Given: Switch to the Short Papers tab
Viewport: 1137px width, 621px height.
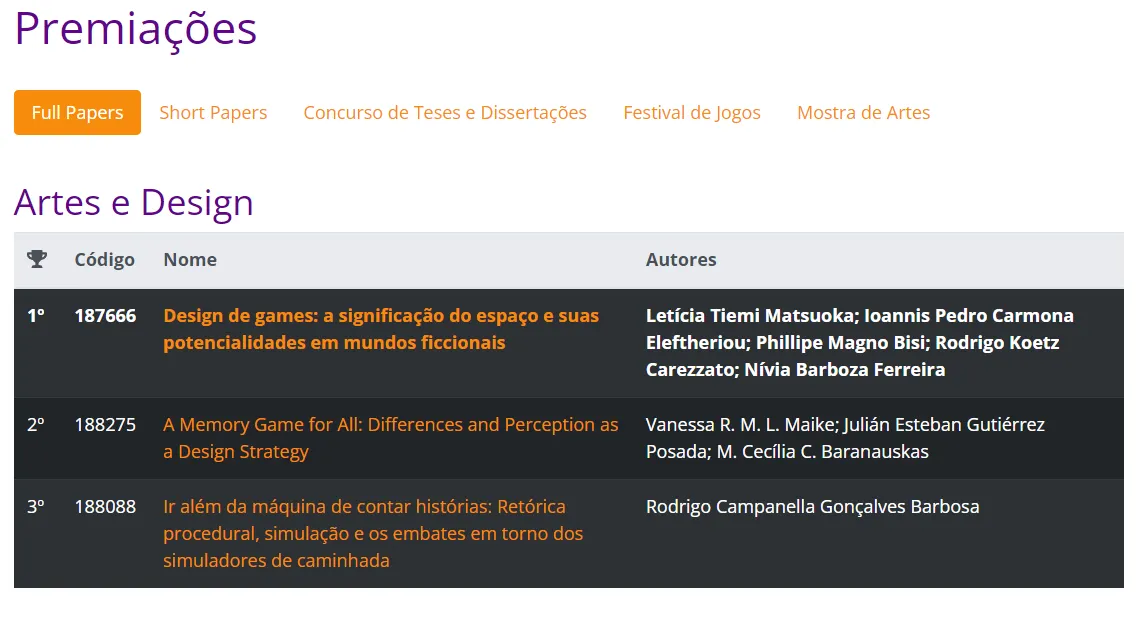Looking at the screenshot, I should [x=213, y=112].
